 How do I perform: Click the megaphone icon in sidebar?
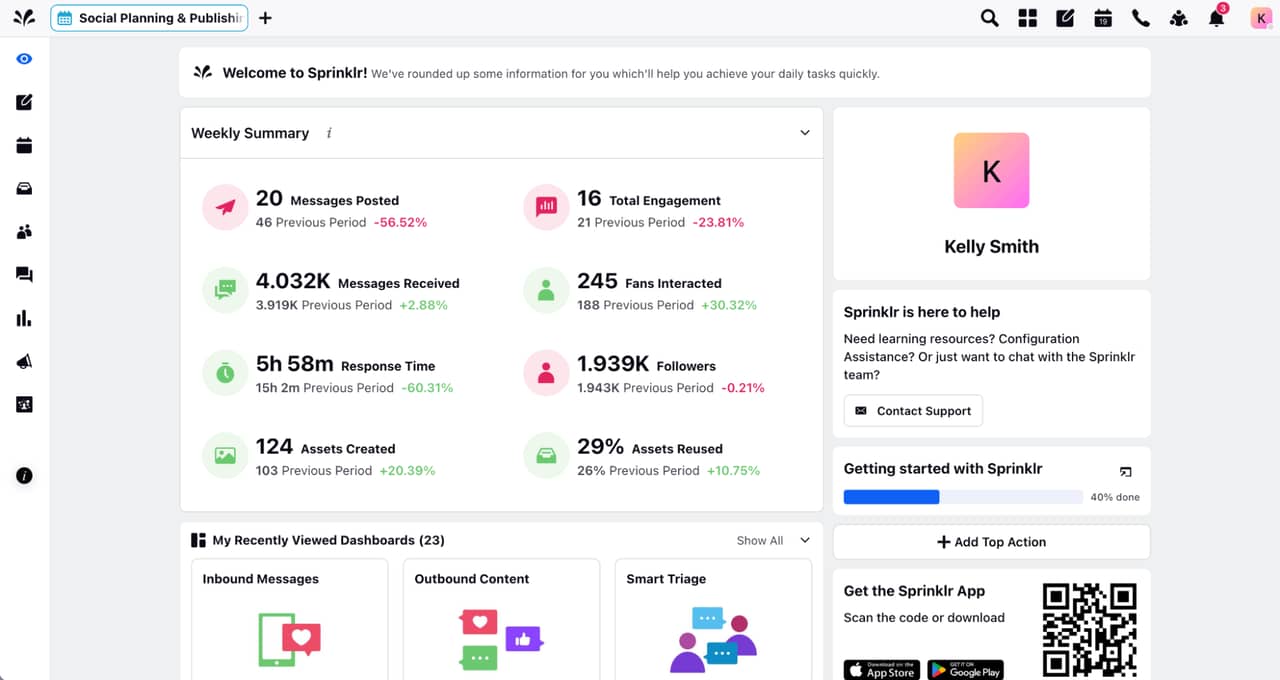[24, 361]
